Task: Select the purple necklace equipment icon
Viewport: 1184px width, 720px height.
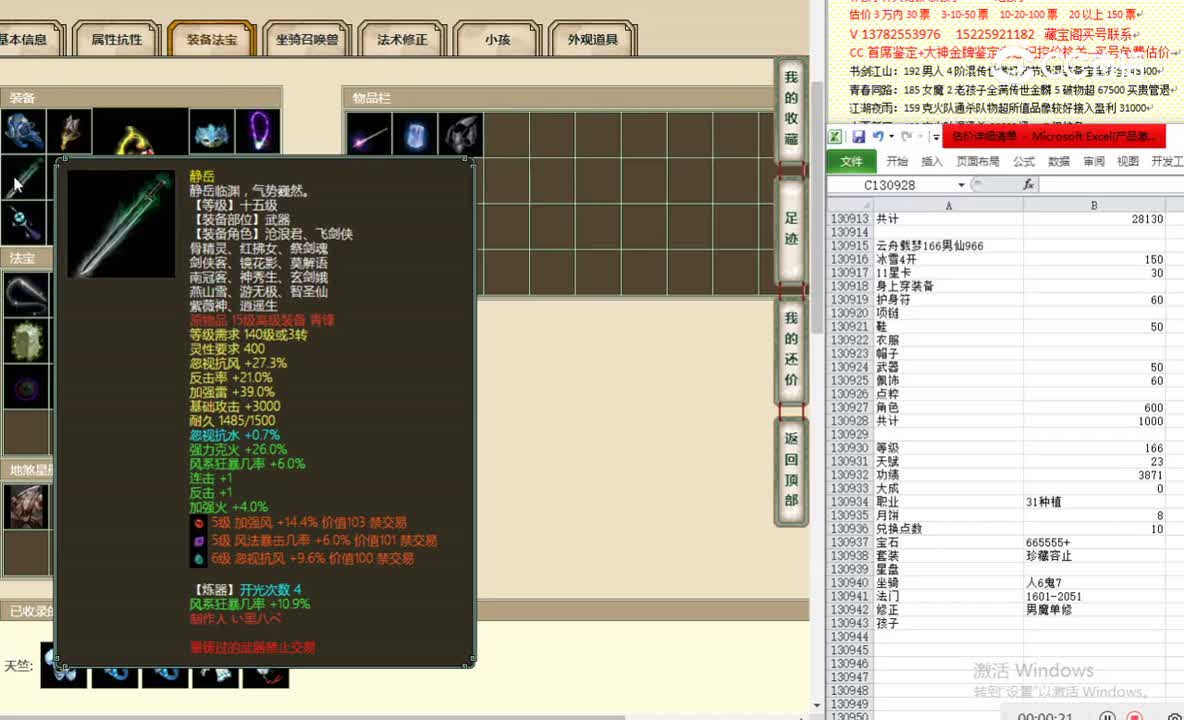Action: click(258, 131)
